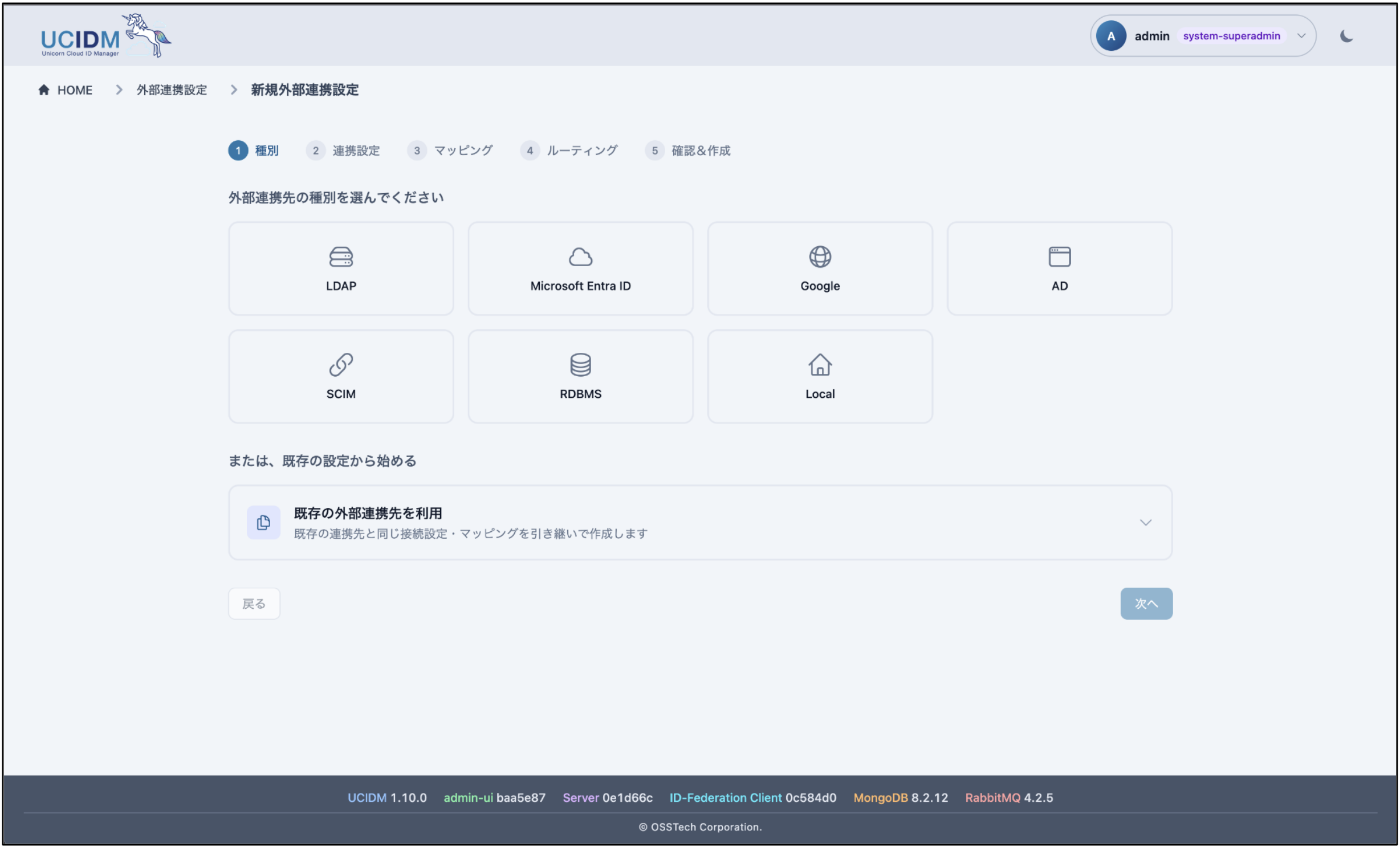The image size is (1400, 847).
Task: Click ID-Federation Client 0c584d0 text
Action: (752, 798)
